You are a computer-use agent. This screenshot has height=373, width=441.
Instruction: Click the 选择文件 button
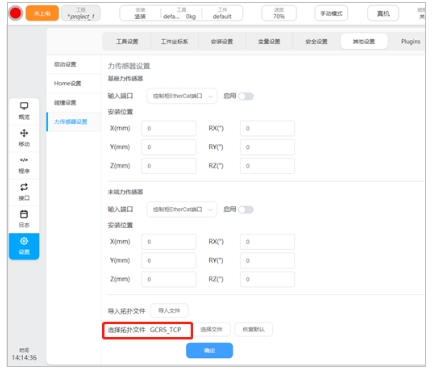tap(211, 329)
